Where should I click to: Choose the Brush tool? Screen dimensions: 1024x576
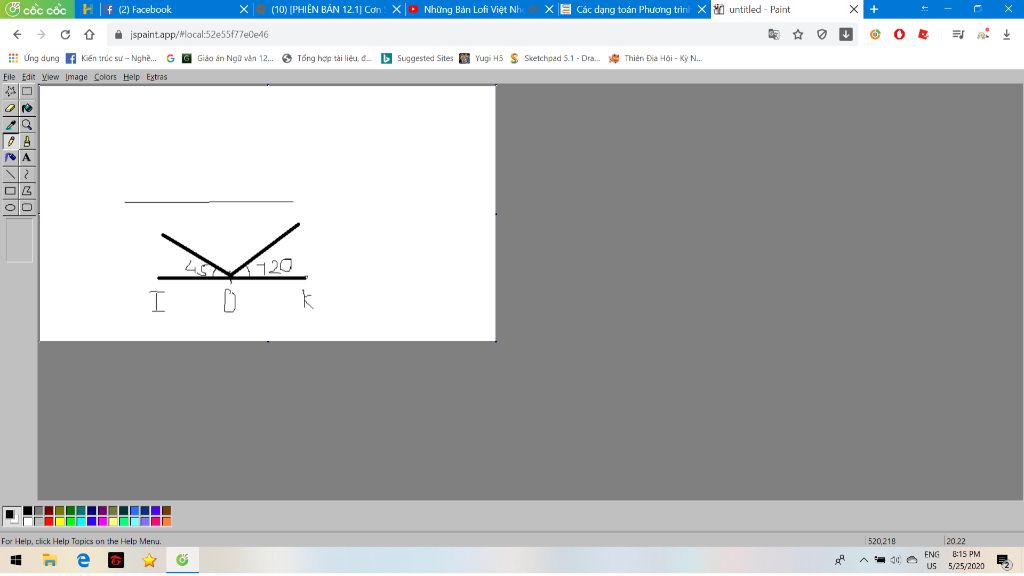click(27, 141)
